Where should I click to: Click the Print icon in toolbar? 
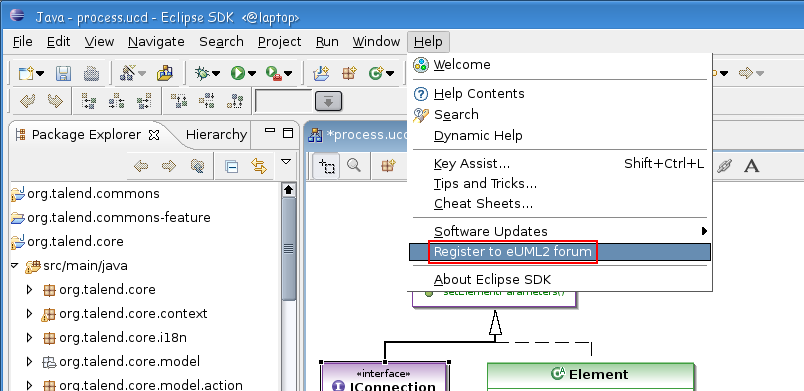point(91,74)
